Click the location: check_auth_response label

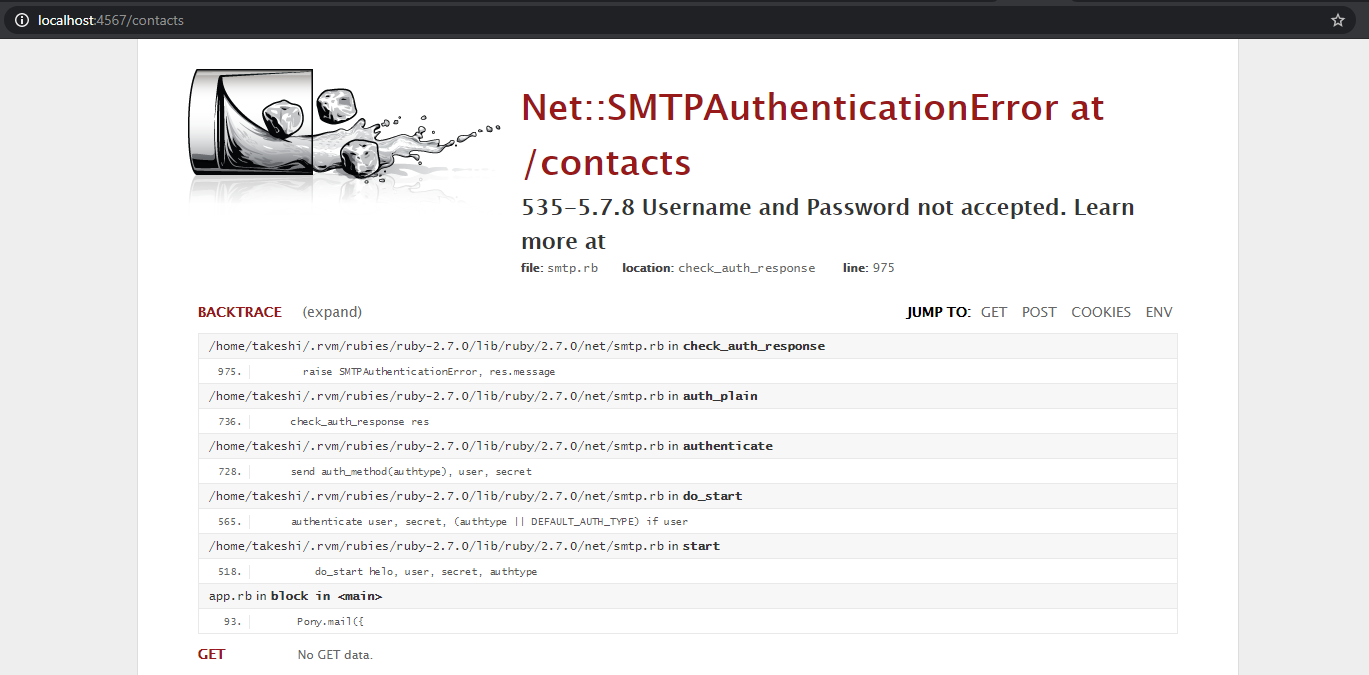click(x=718, y=268)
